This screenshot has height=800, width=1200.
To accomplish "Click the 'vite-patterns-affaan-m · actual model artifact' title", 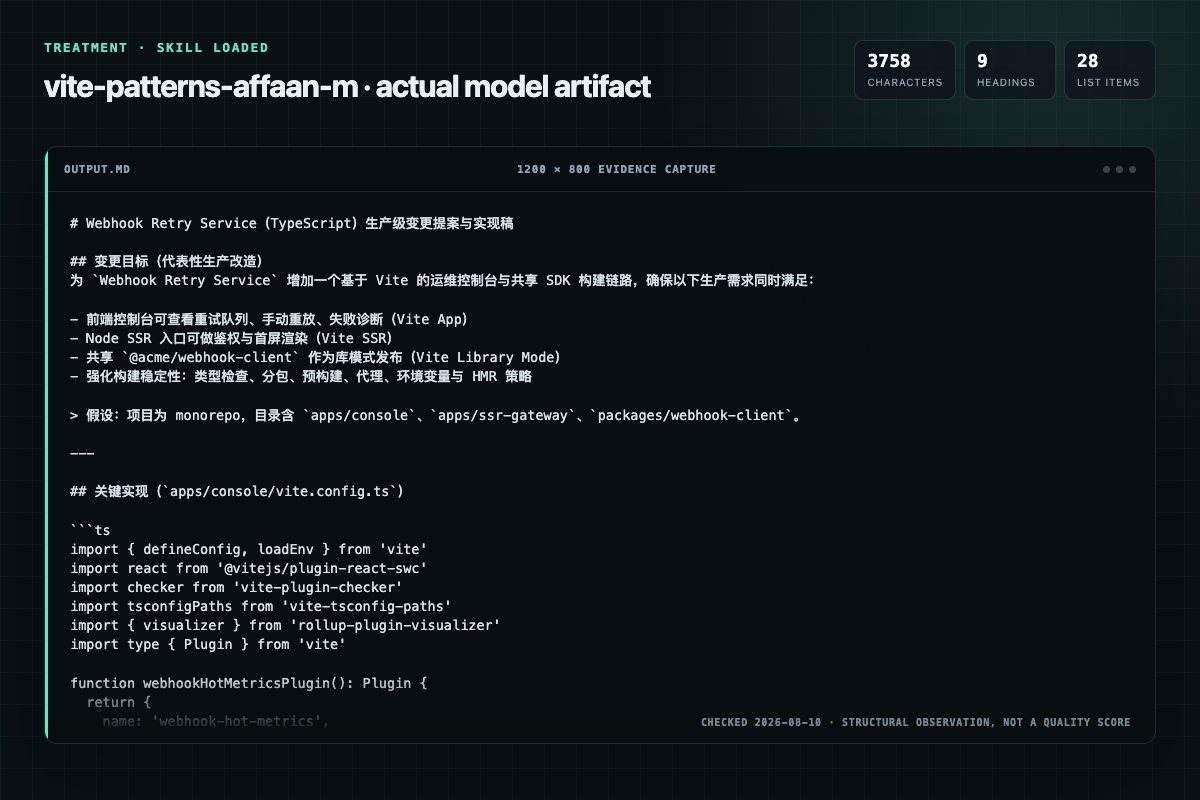I will (x=347, y=86).
